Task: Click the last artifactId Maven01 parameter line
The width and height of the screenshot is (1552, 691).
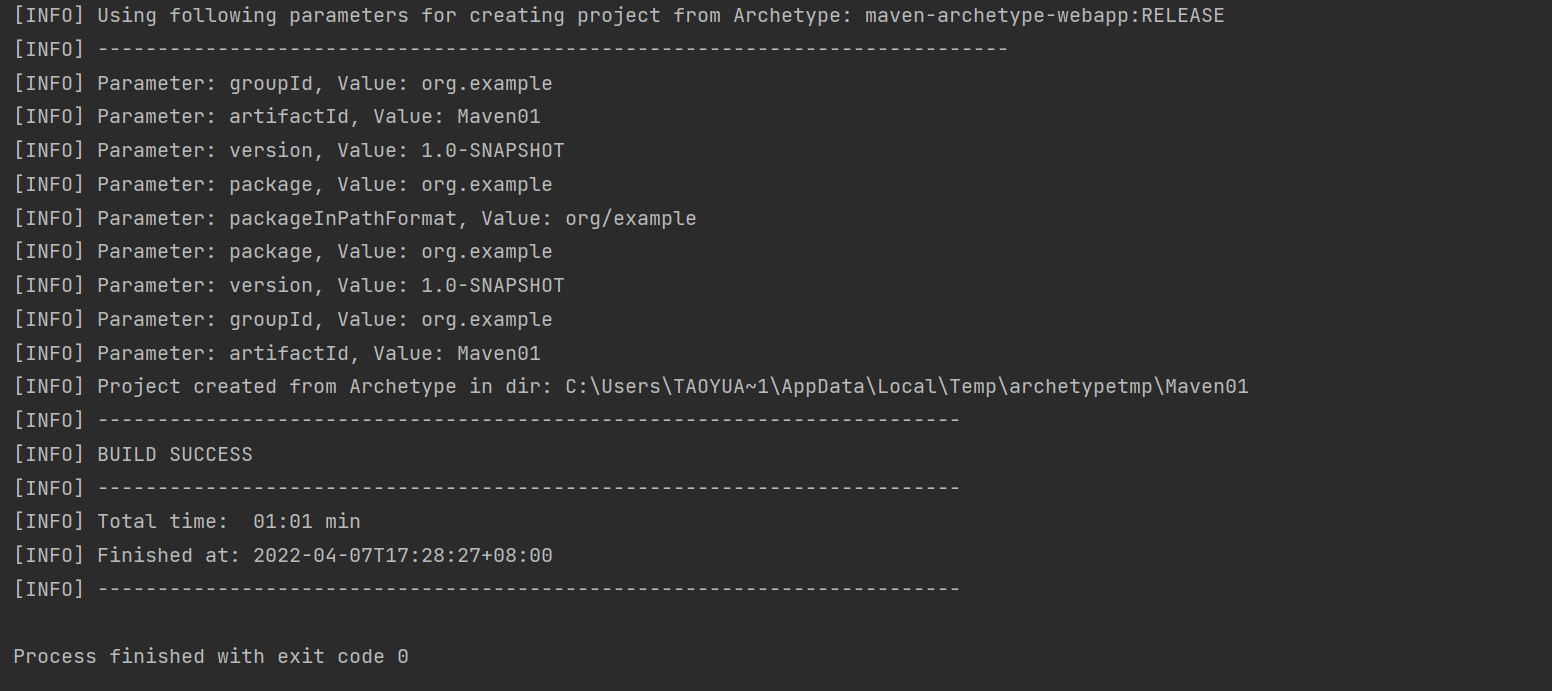Action: click(318, 354)
